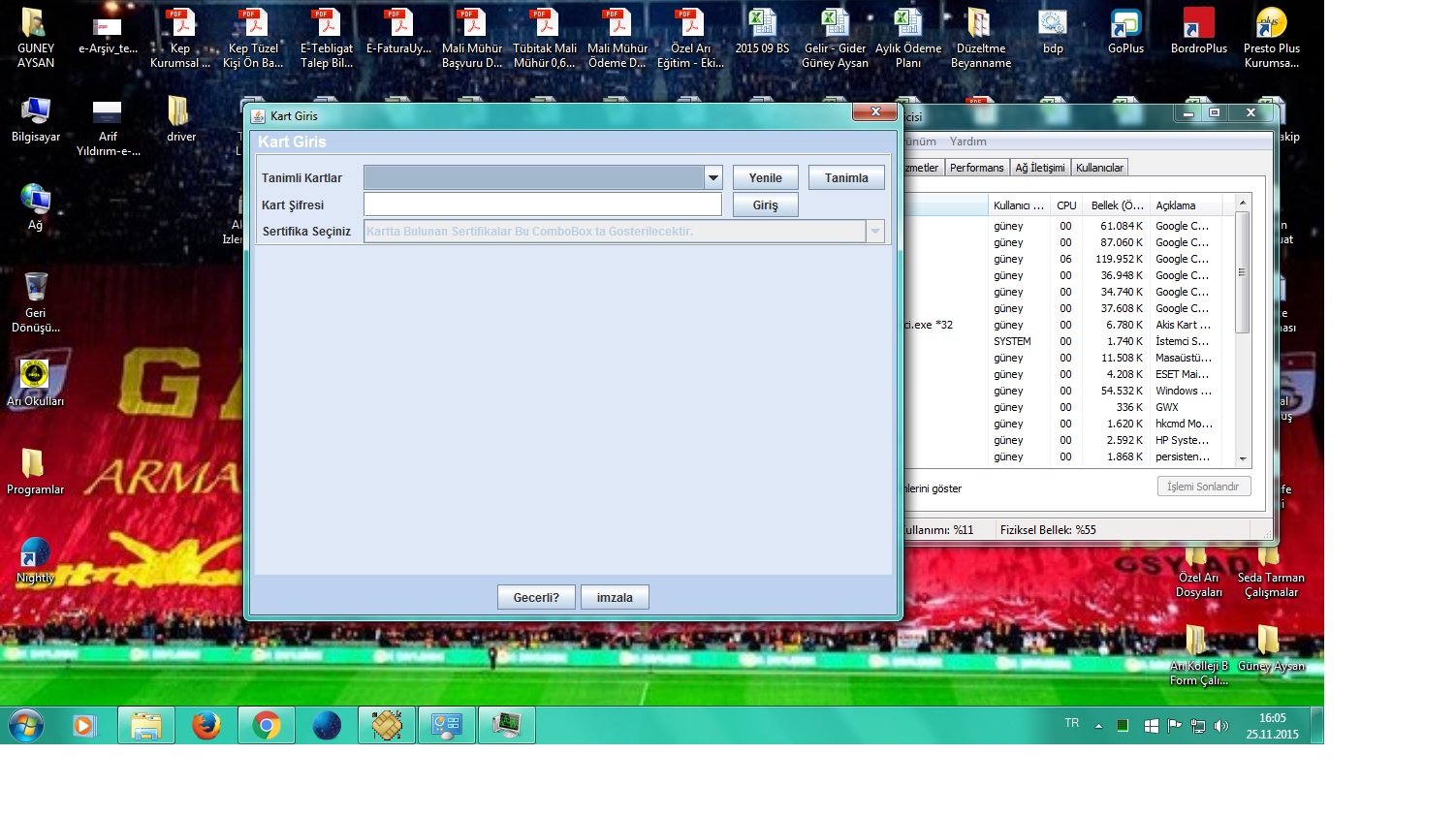Open Google Chrome from the taskbar

[x=267, y=725]
